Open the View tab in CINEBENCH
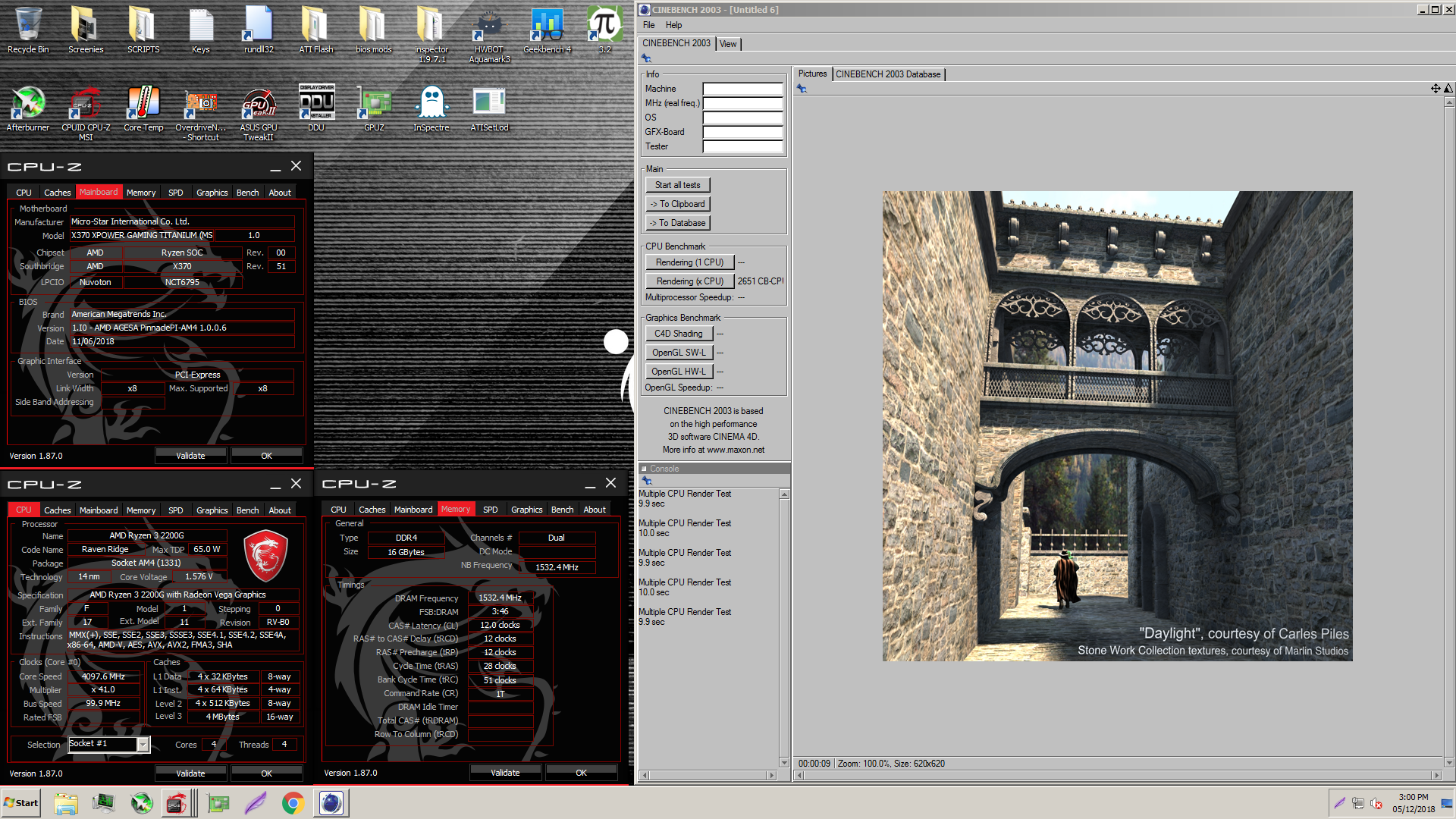Viewport: 1456px width, 819px height. click(x=728, y=44)
